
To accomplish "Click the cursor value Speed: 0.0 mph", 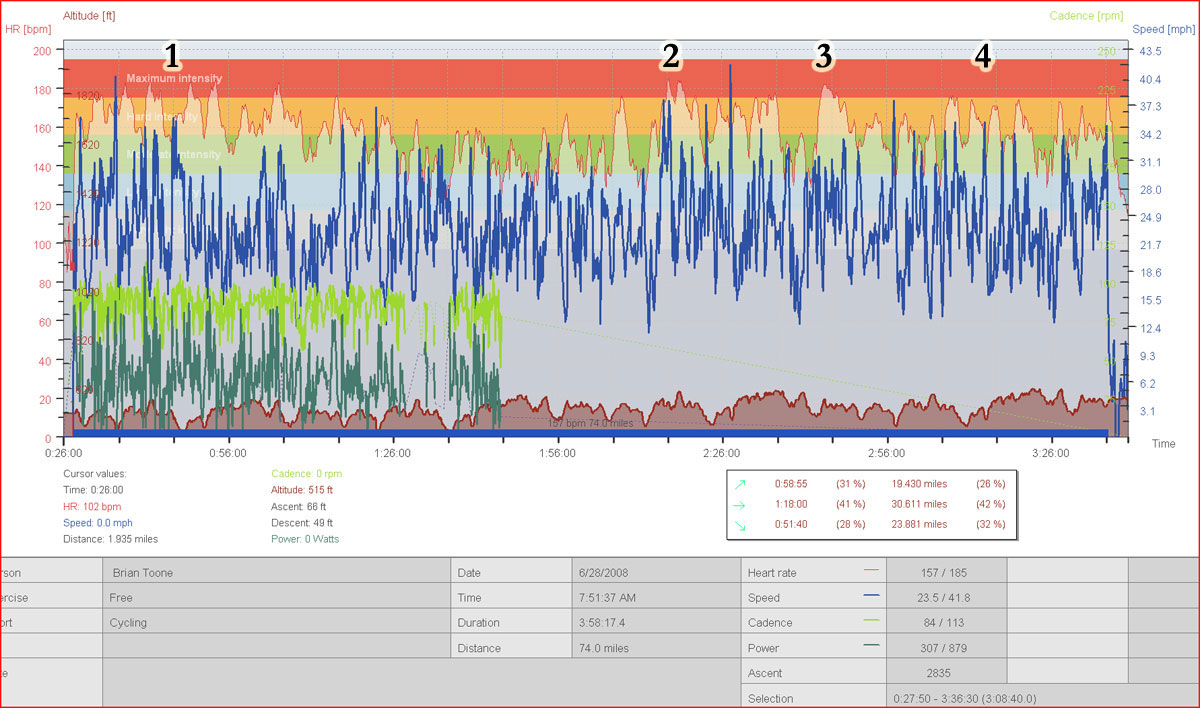I will coord(98,522).
